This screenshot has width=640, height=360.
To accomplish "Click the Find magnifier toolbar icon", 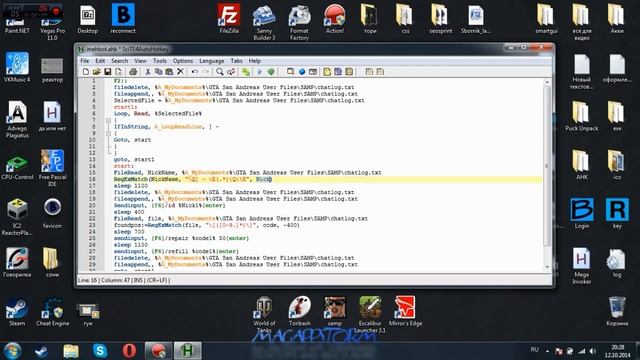I will (220, 72).
